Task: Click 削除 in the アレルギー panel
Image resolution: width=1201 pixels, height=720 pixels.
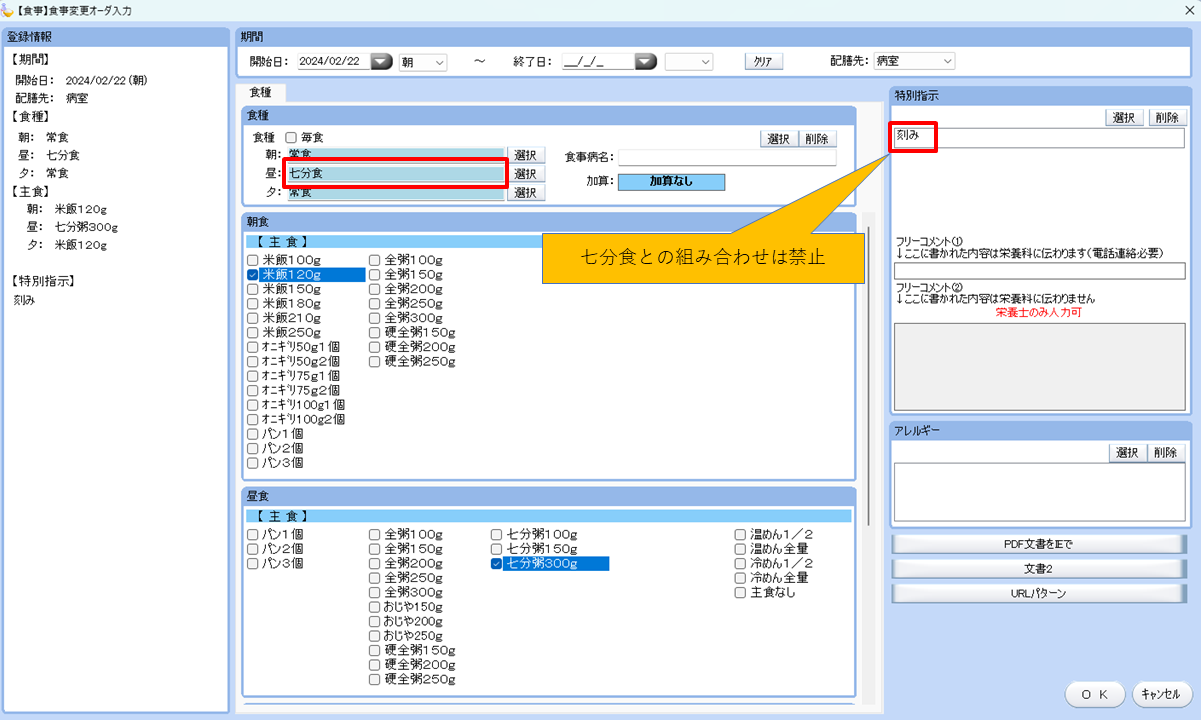Action: pyautogui.click(x=1166, y=453)
